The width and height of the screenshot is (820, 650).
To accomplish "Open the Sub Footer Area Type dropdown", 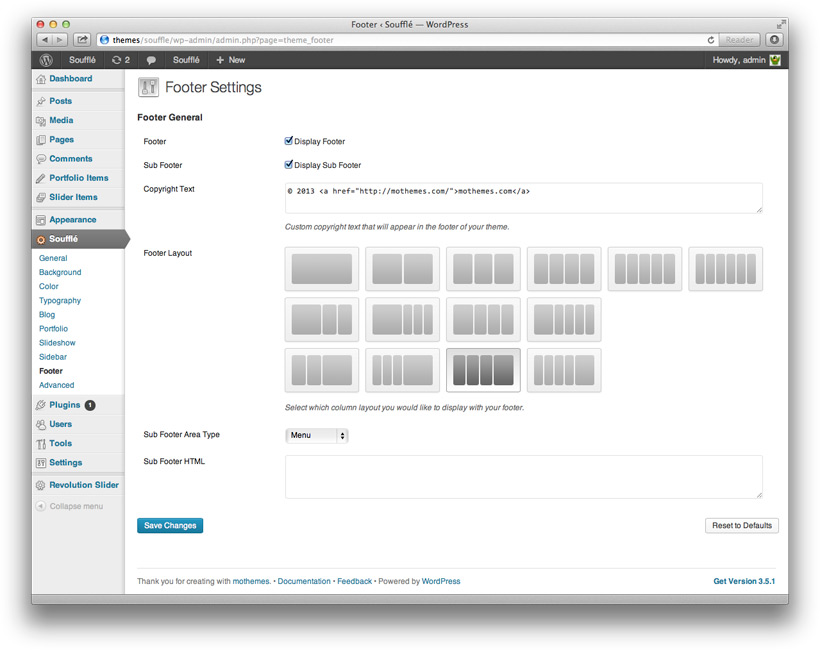I will (x=316, y=436).
